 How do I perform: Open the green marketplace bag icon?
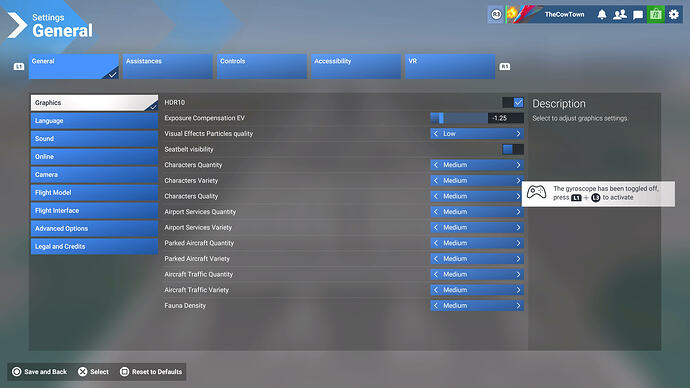click(656, 15)
